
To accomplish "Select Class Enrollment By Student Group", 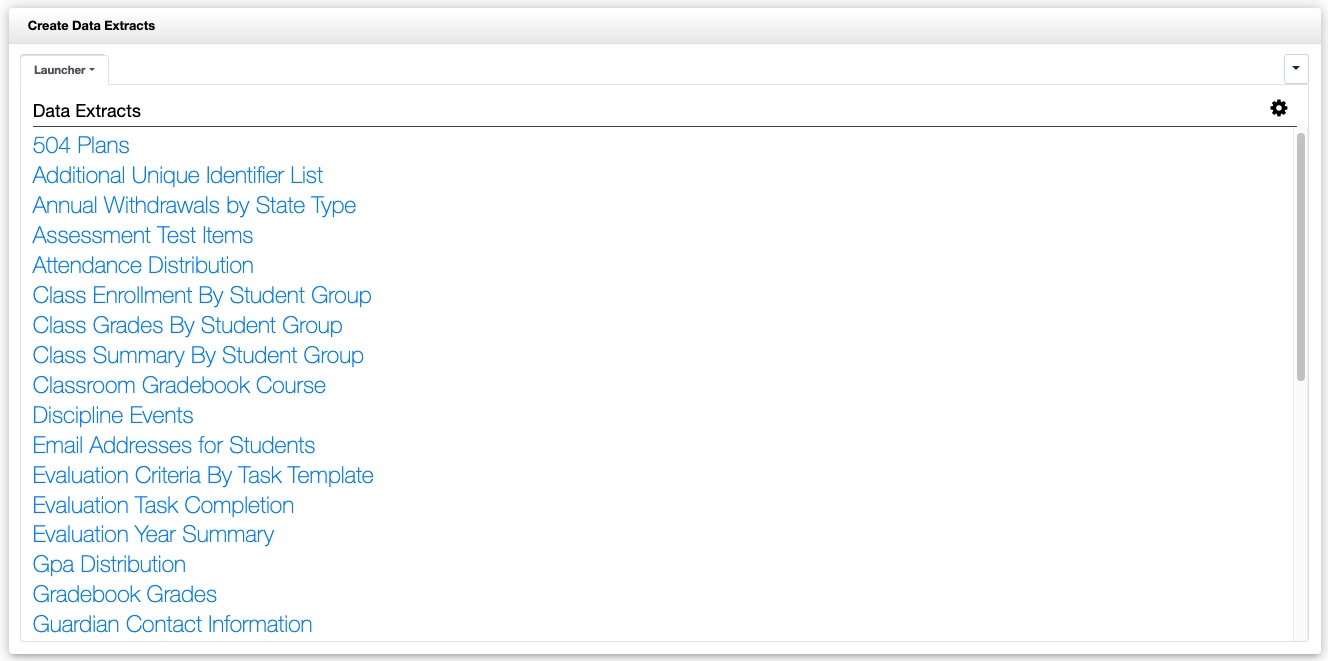I will tap(202, 296).
